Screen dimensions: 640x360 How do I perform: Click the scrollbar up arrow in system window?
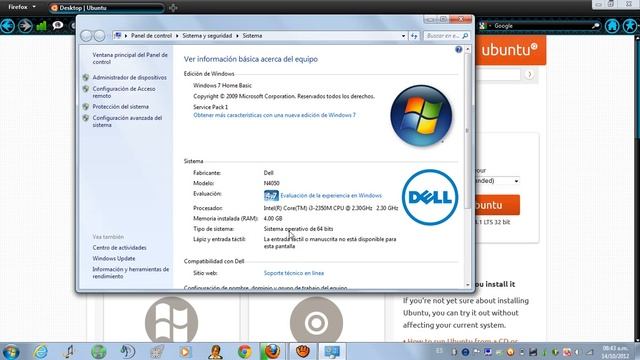click(468, 49)
